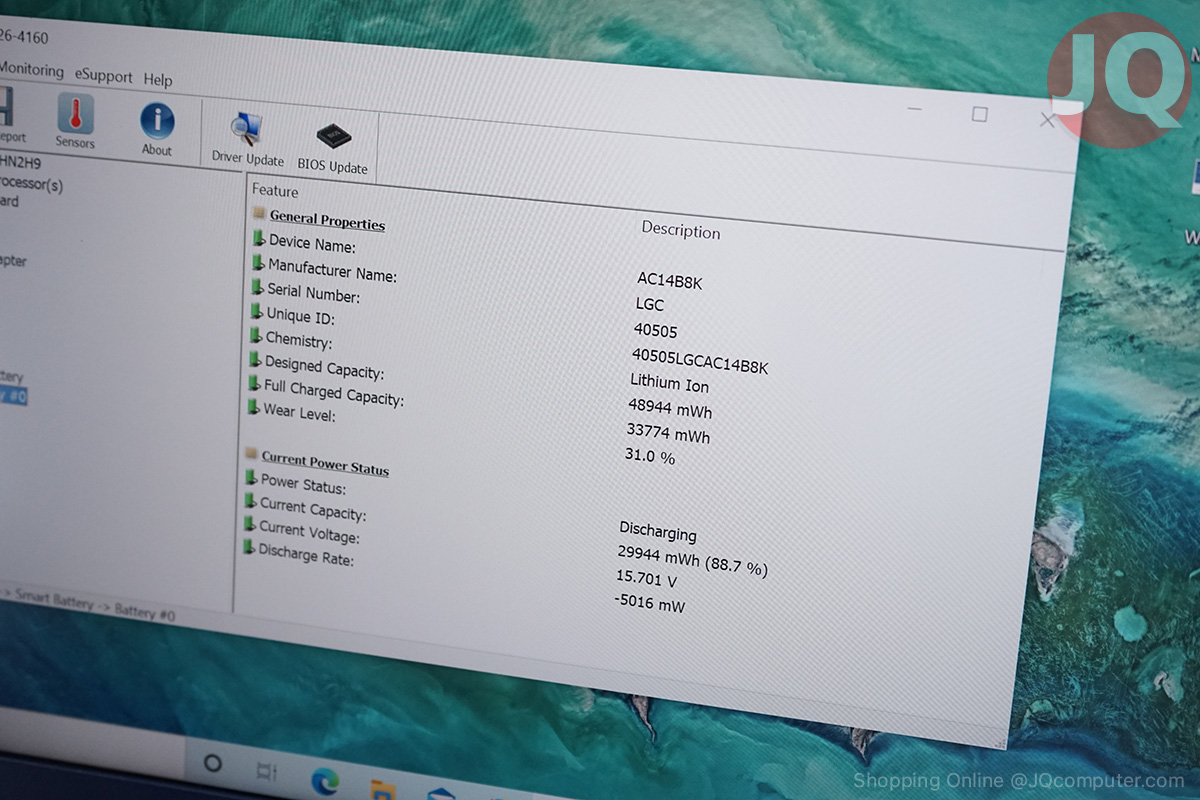This screenshot has height=800, width=1200.
Task: Select the Full Charged Capacity row label
Action: click(x=334, y=392)
